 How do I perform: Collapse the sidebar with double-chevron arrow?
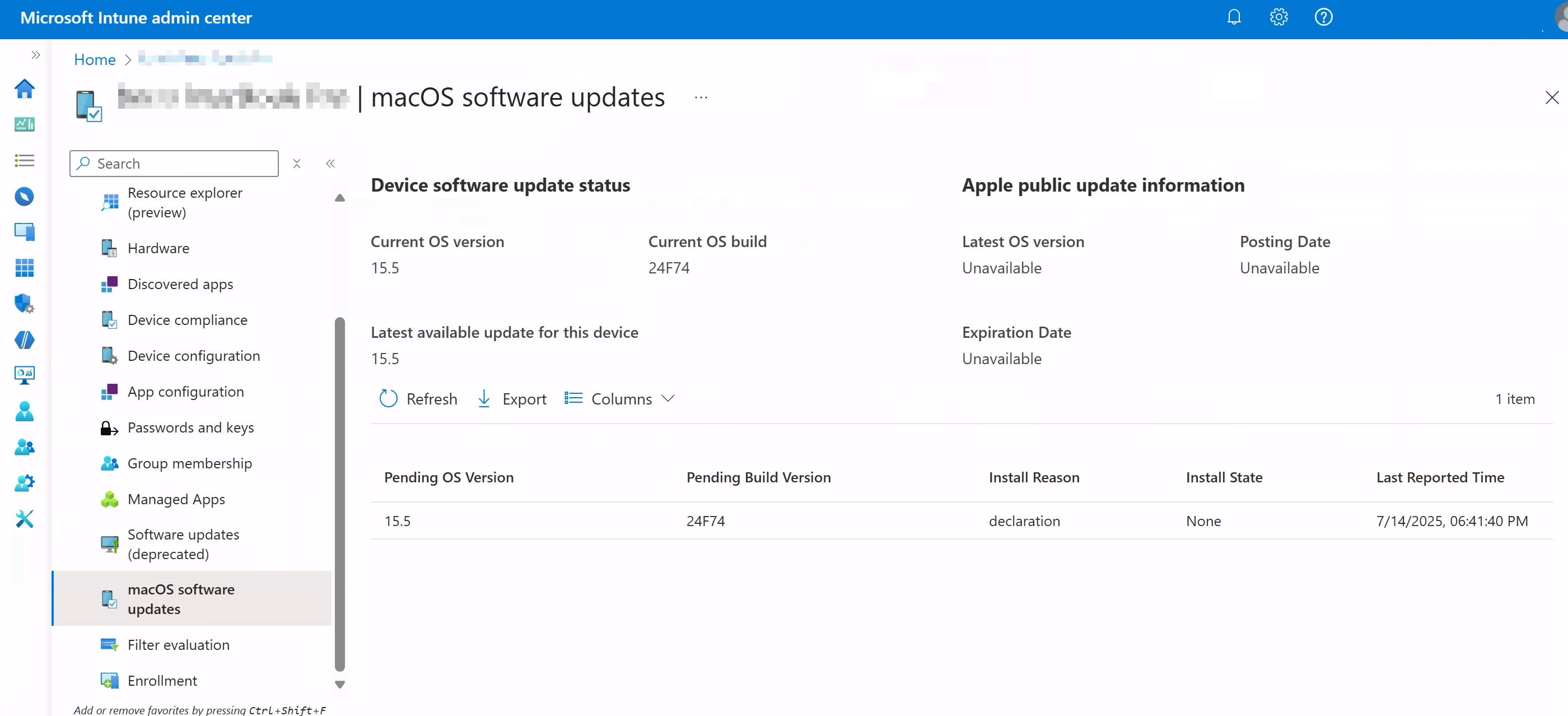coord(330,164)
